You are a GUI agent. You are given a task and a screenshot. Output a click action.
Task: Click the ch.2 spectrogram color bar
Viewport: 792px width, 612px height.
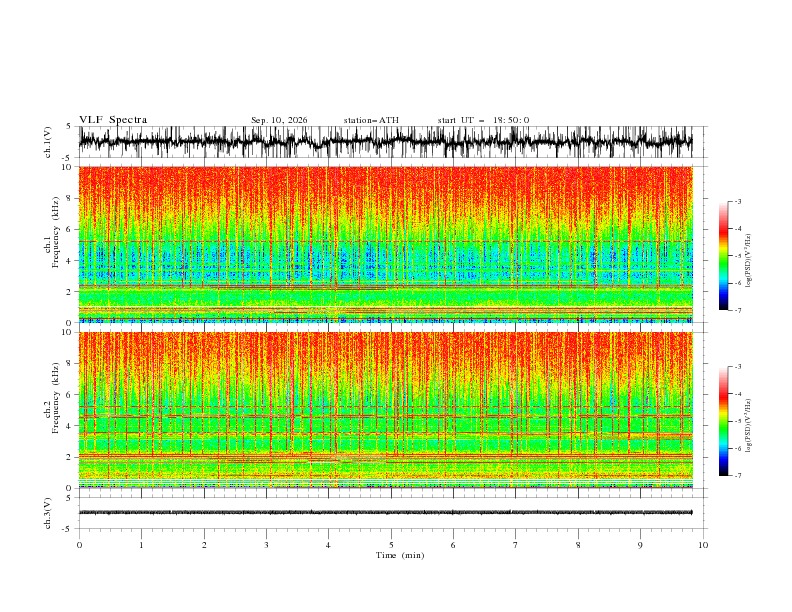pos(723,421)
